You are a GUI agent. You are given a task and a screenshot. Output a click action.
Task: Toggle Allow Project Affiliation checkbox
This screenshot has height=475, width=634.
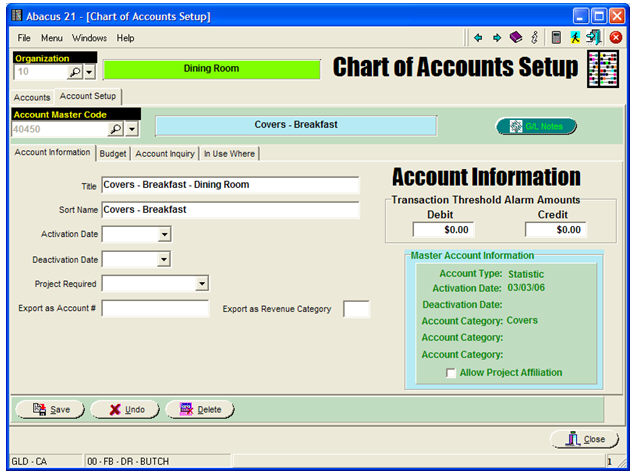[x=450, y=373]
